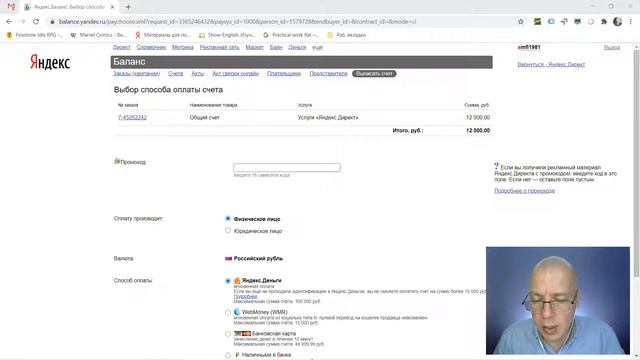Open Метрика in top navigation
Viewport: 640px width, 360px height.
click(182, 47)
